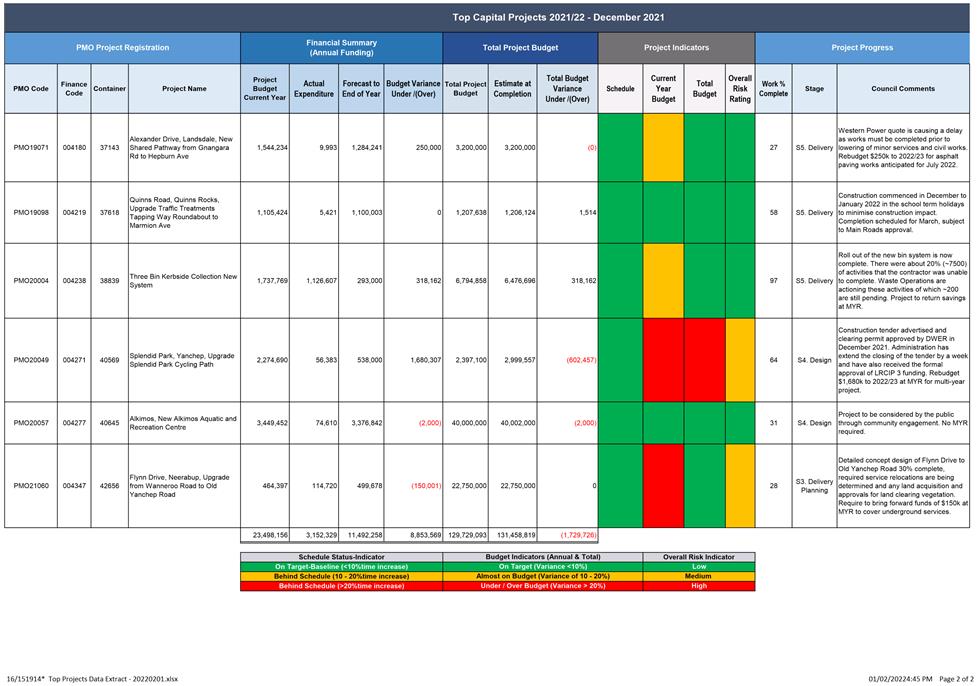Select the PMO20004 project code cell
979x686 pixels.
pyautogui.click(x=31, y=281)
